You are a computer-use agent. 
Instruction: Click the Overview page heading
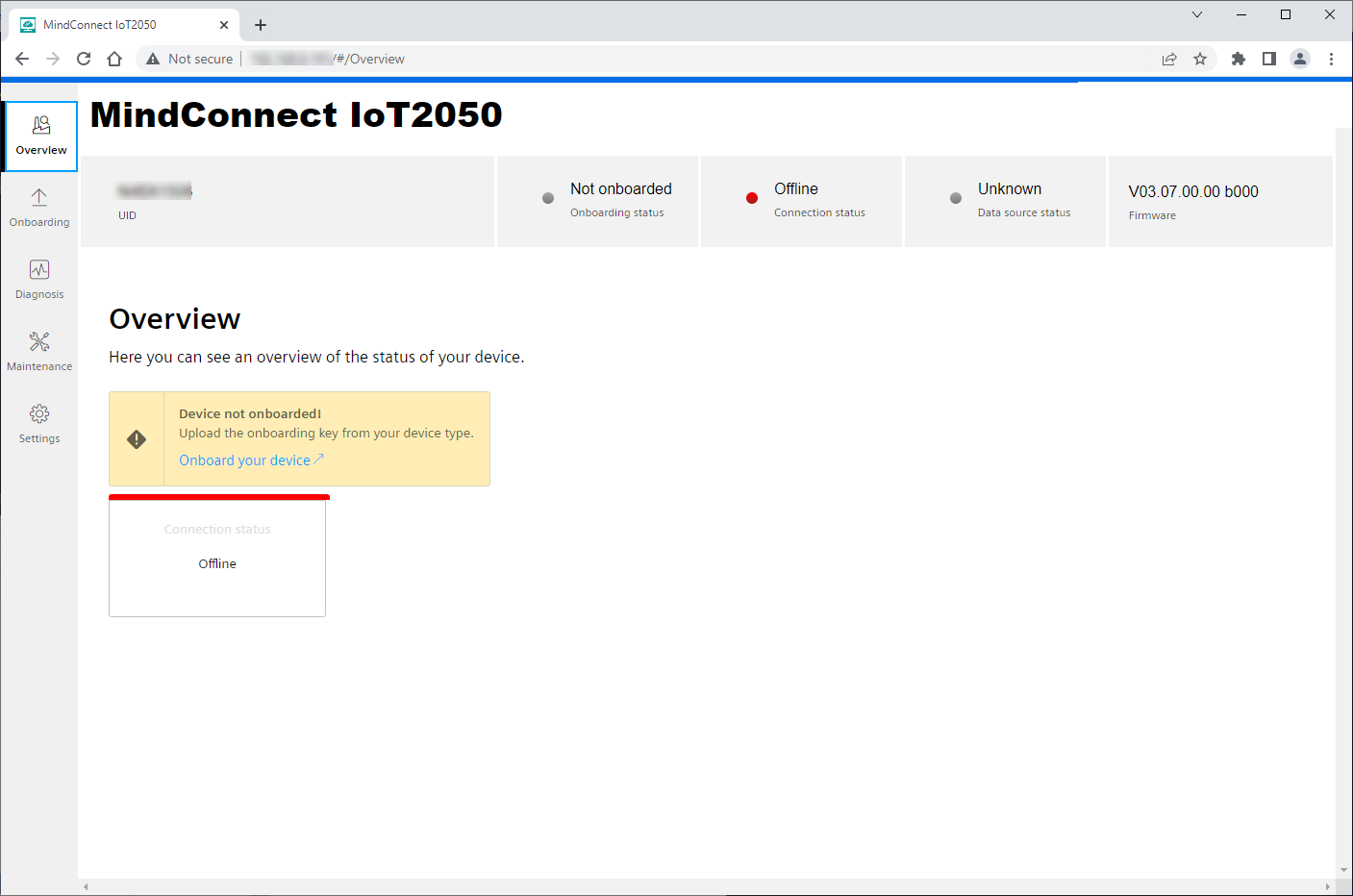pyautogui.click(x=175, y=319)
